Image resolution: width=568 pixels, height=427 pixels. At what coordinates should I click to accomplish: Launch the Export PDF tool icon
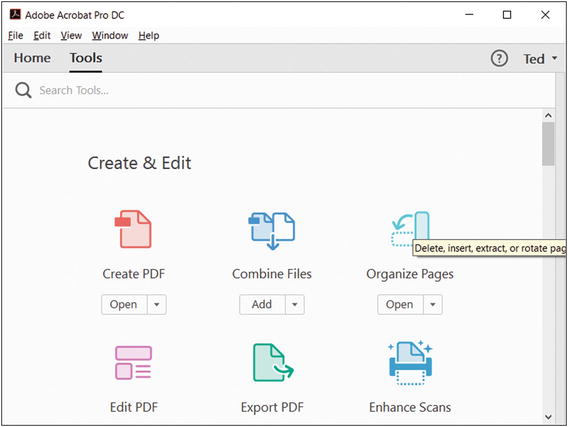[x=273, y=363]
